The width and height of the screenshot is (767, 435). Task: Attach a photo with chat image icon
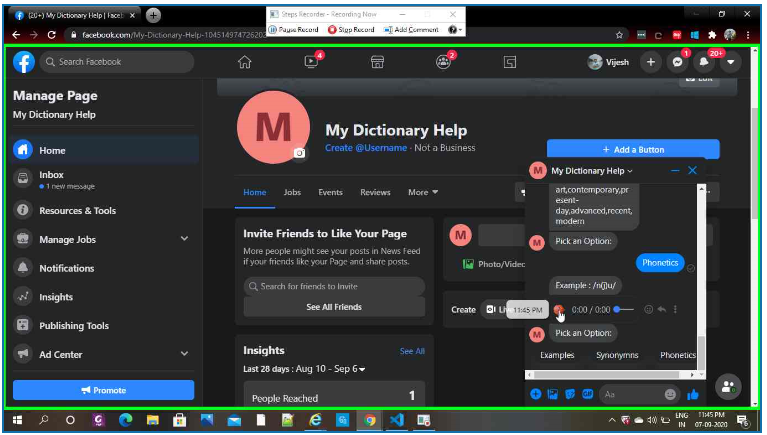[553, 394]
